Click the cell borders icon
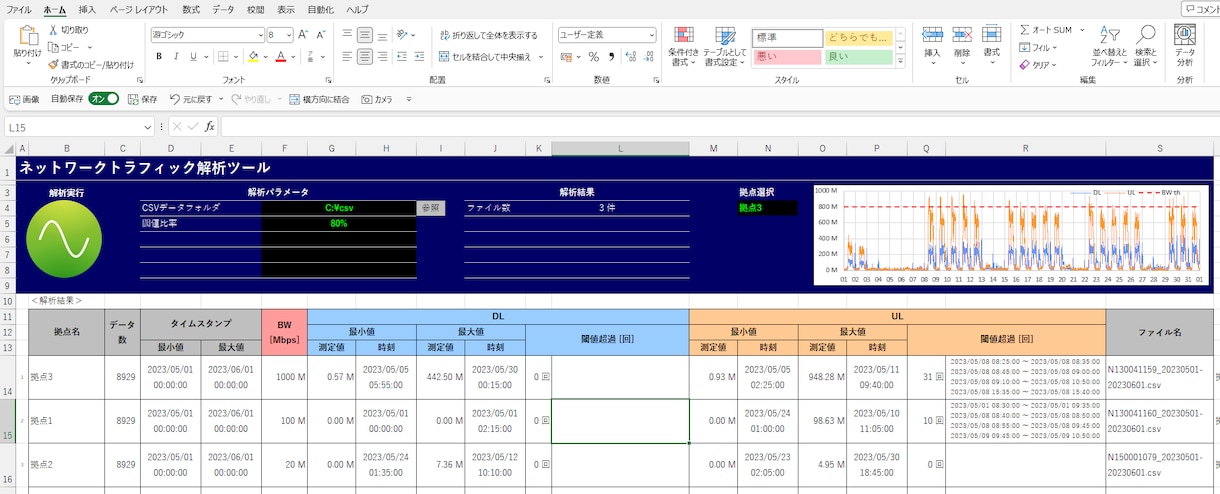The image size is (1220, 494). point(221,56)
